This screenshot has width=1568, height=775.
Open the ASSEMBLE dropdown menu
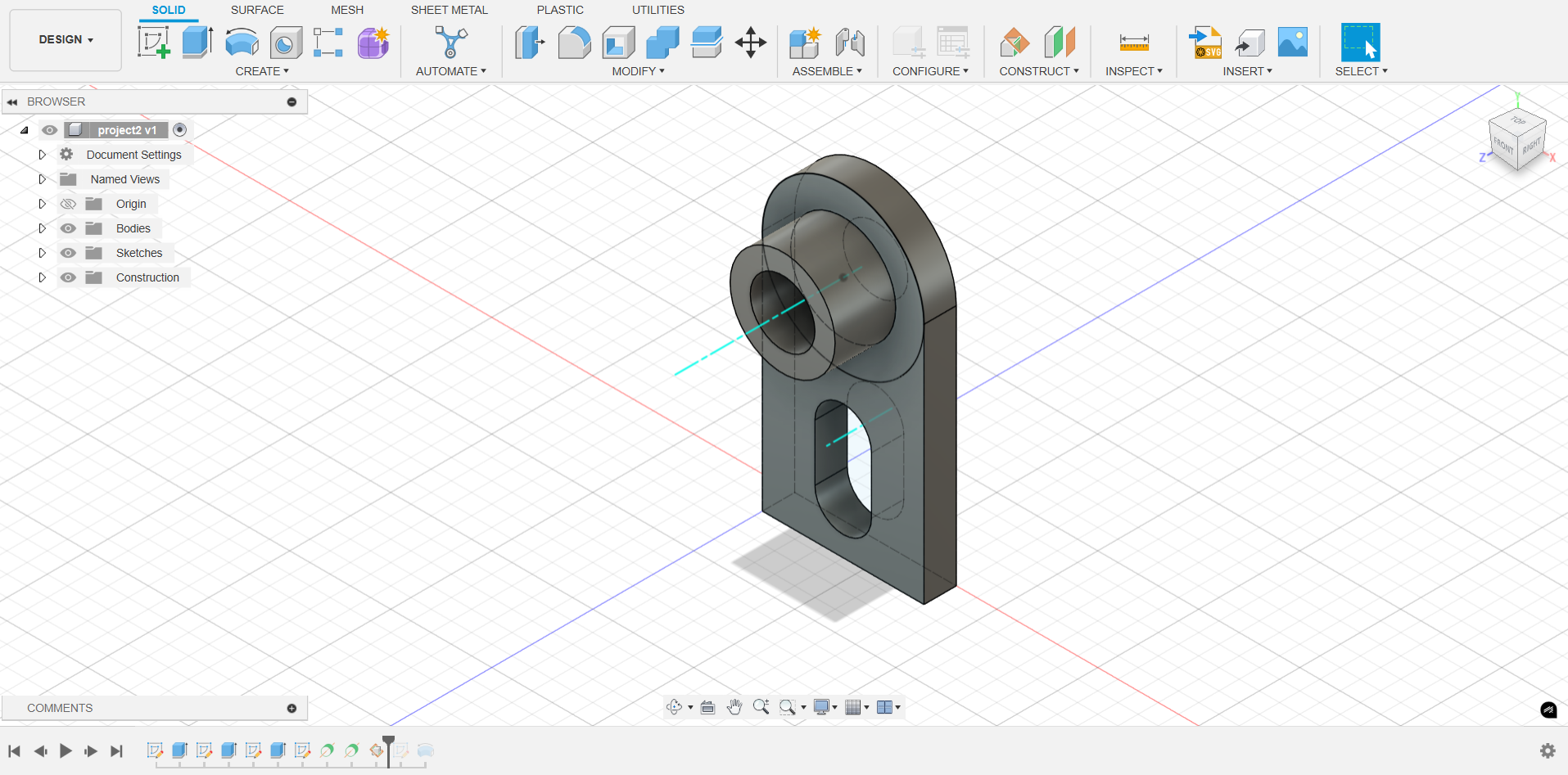[827, 71]
